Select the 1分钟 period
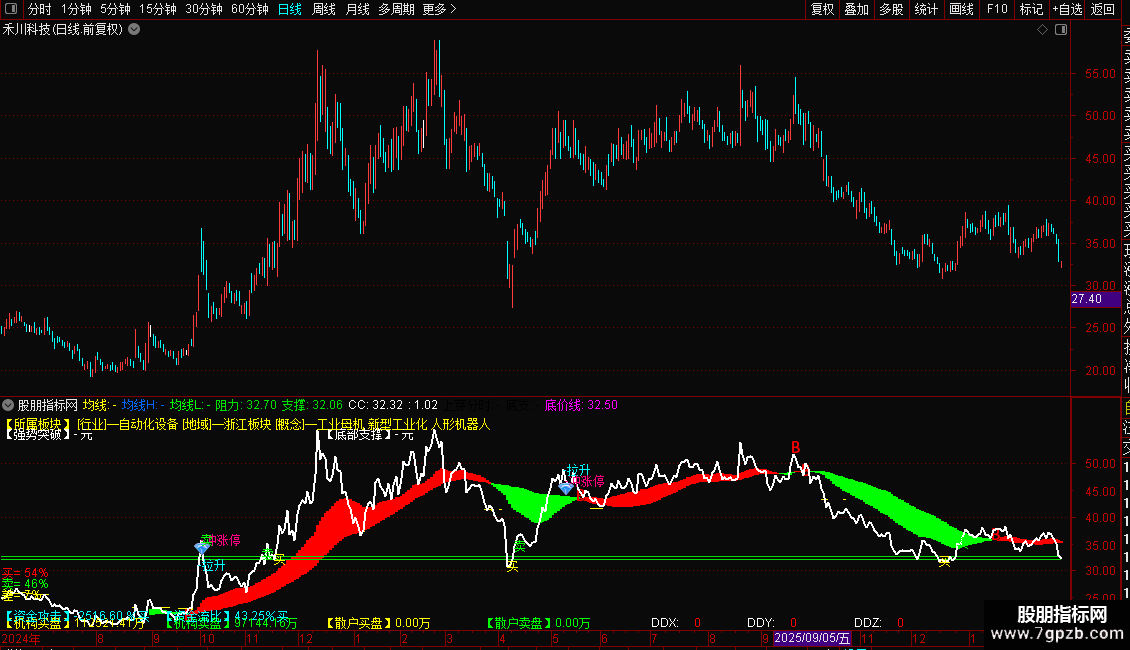The height and width of the screenshot is (650, 1130). [76, 9]
